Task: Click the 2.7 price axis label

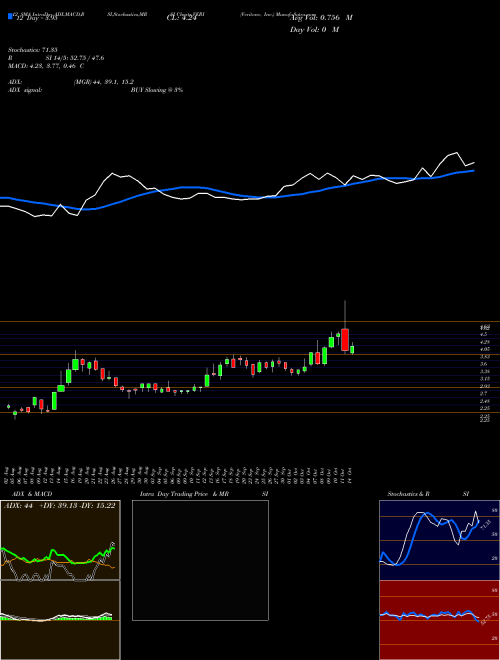Action: click(484, 393)
